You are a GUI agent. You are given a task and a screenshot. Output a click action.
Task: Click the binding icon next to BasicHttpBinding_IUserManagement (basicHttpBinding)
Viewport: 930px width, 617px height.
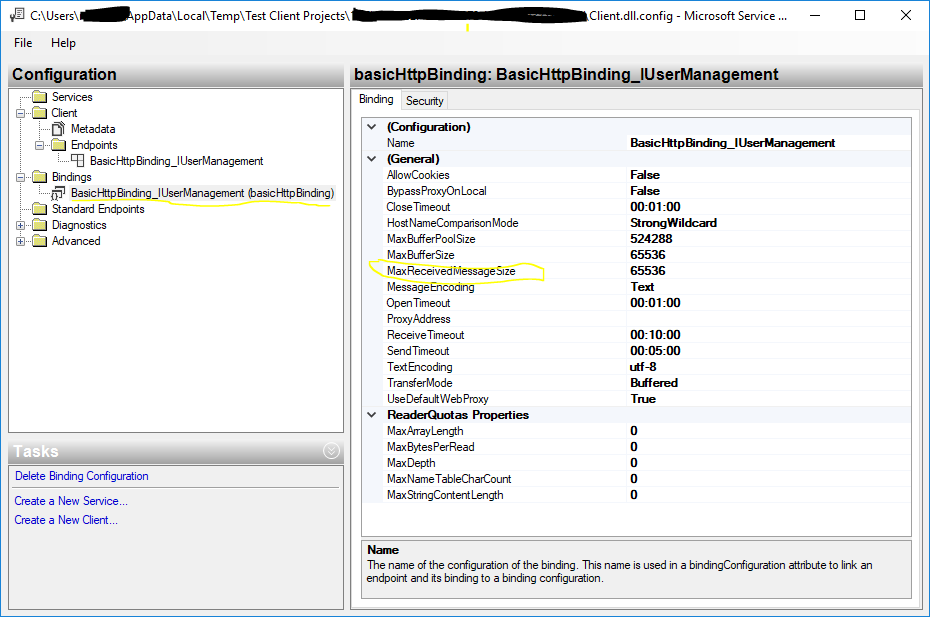tap(58, 193)
